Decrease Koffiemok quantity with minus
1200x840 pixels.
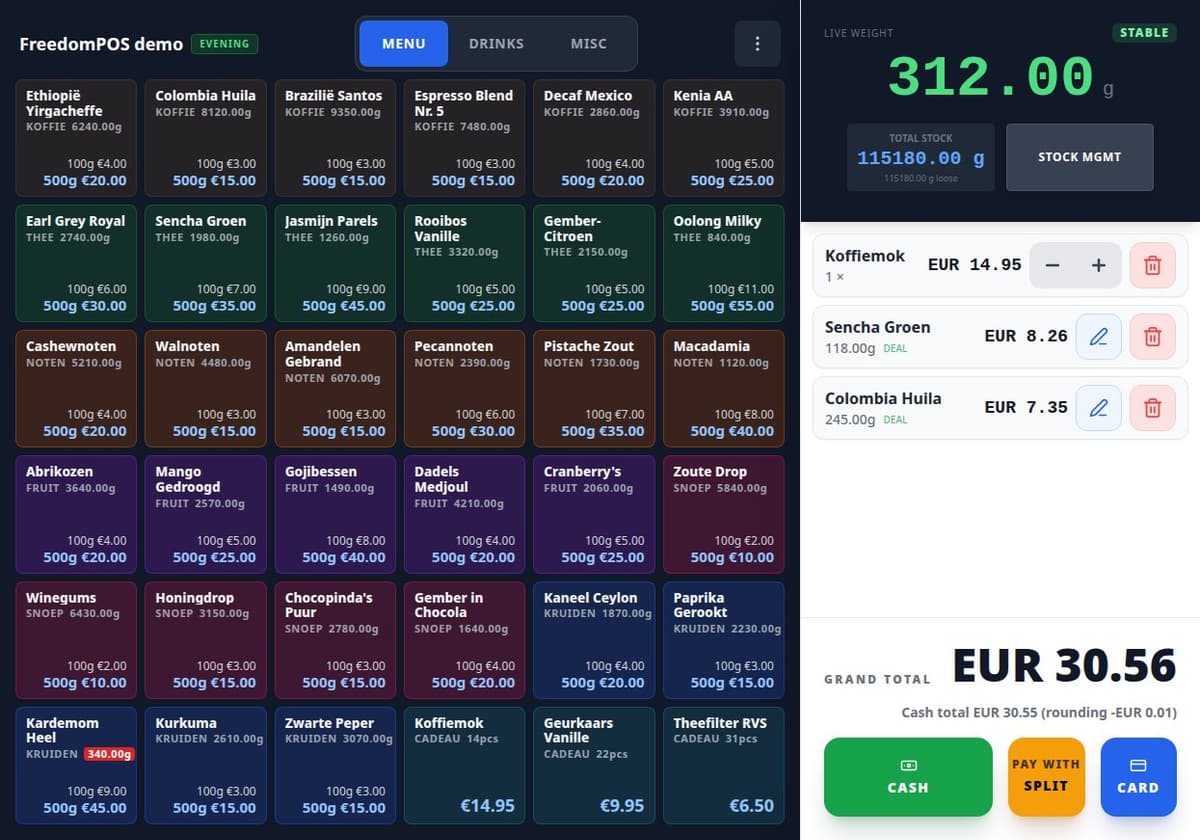pyautogui.click(x=1052, y=265)
